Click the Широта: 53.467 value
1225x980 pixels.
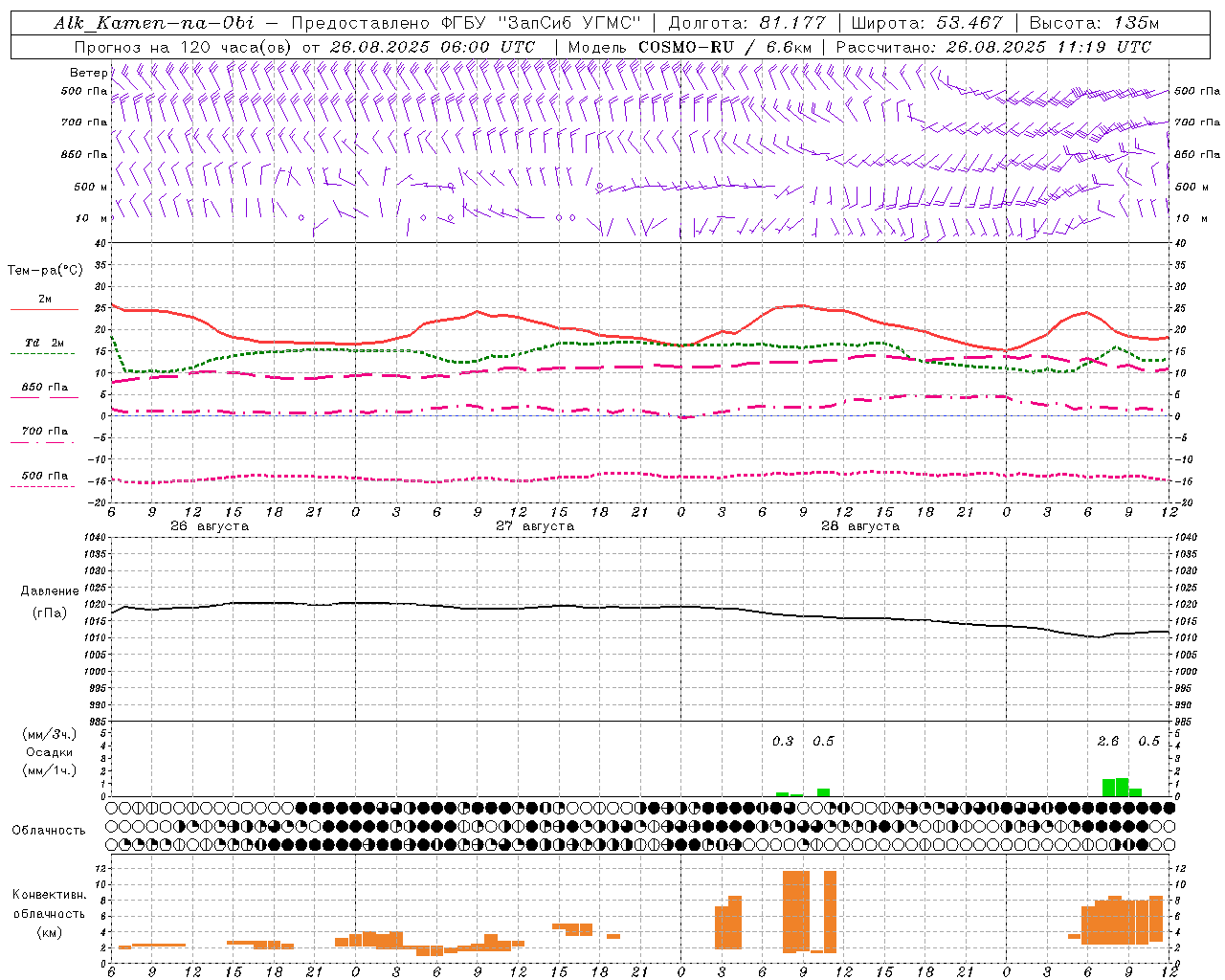click(x=926, y=23)
